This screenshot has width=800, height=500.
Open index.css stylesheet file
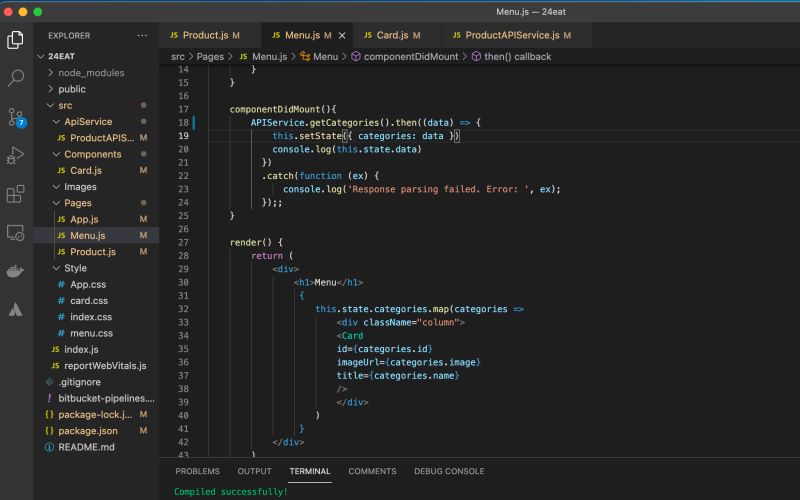coord(96,317)
